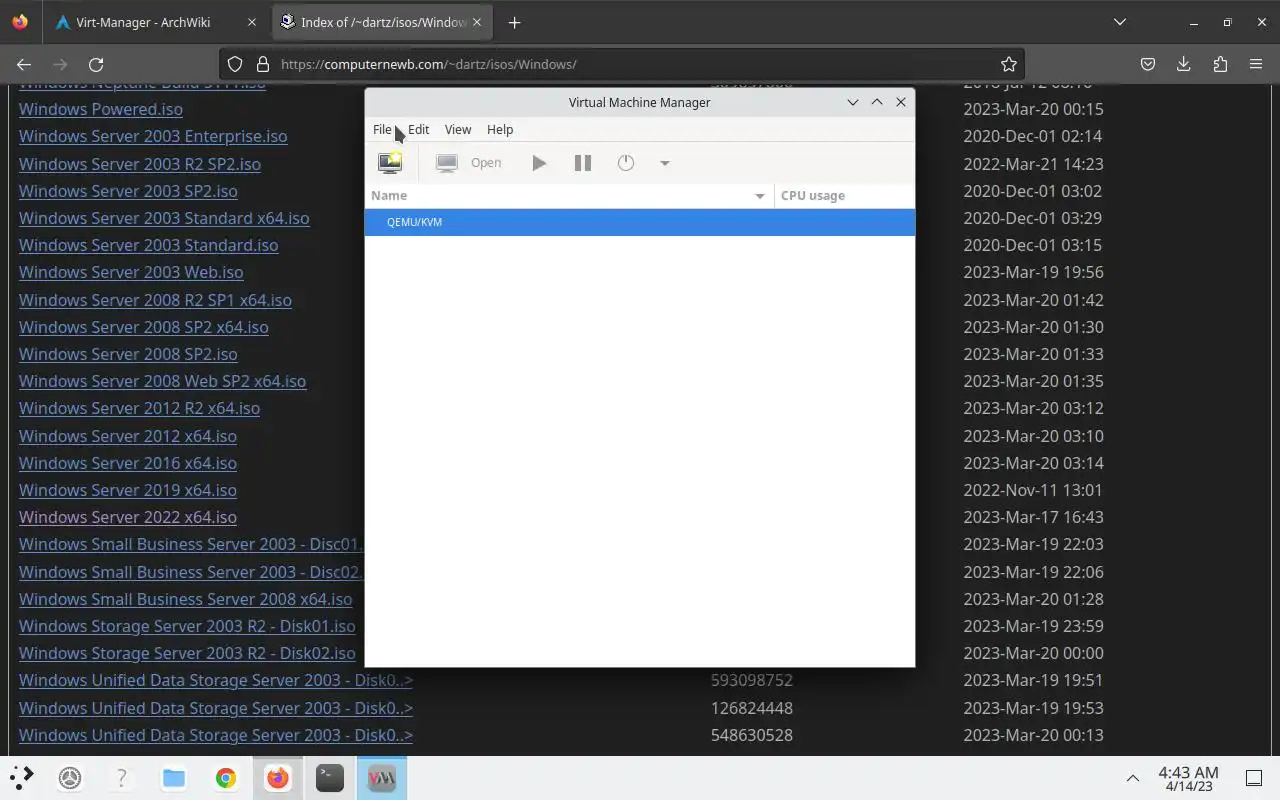This screenshot has width=1280, height=800.
Task: Open the application launcher in taskbar
Action: click(x=22, y=777)
